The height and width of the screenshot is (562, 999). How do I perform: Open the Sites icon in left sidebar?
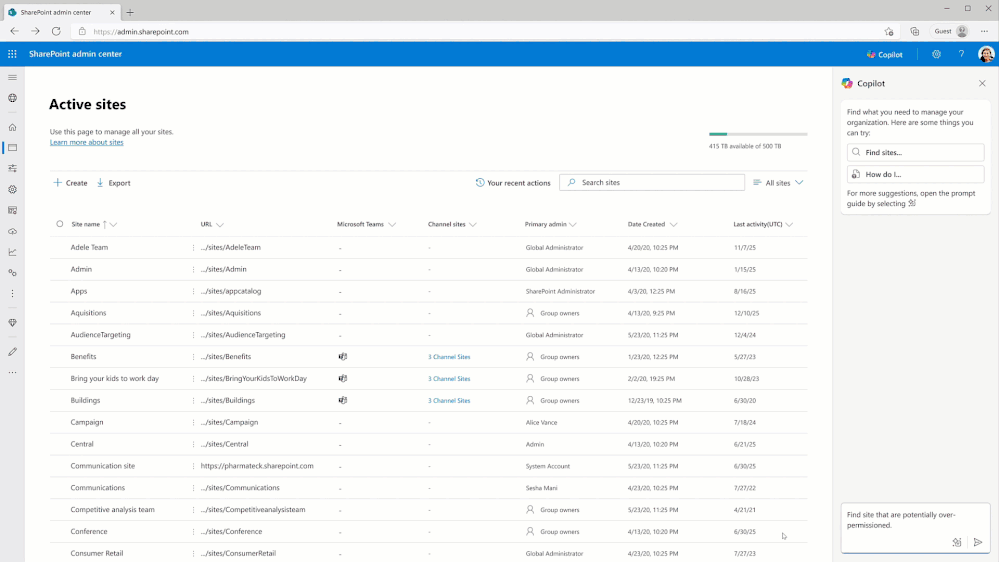12,148
